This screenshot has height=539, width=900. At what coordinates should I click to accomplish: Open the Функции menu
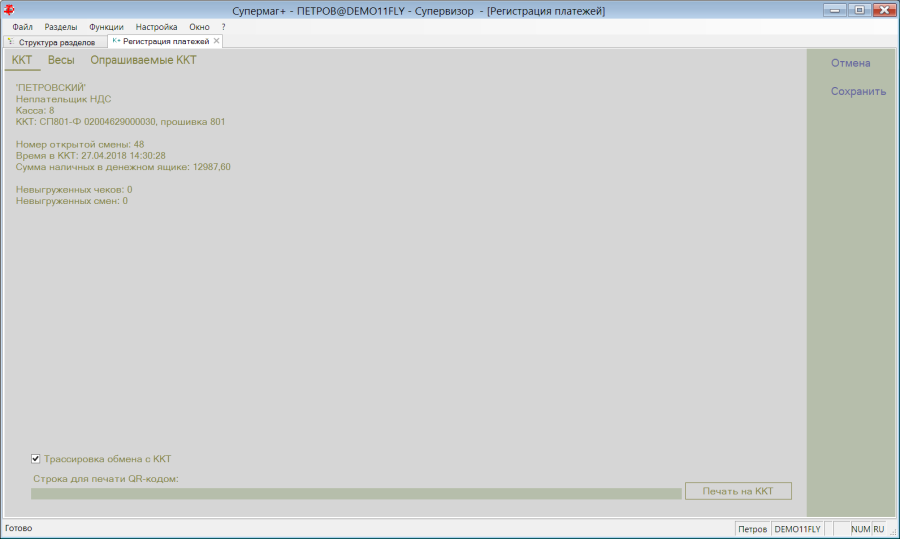tap(106, 27)
